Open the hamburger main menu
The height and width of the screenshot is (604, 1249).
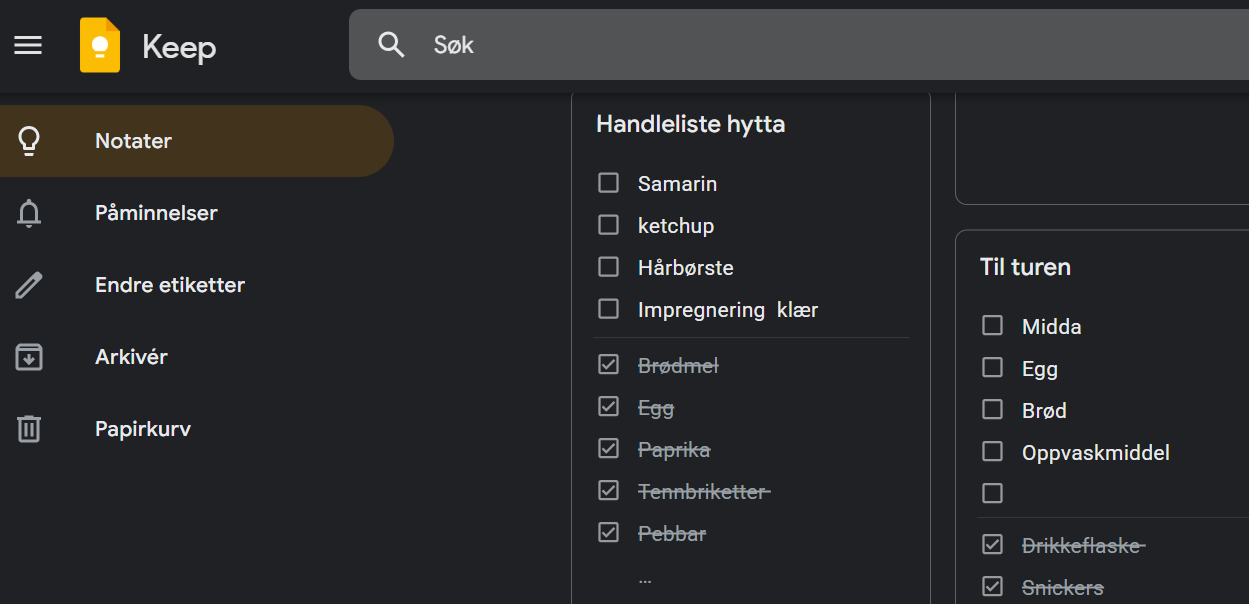28,45
